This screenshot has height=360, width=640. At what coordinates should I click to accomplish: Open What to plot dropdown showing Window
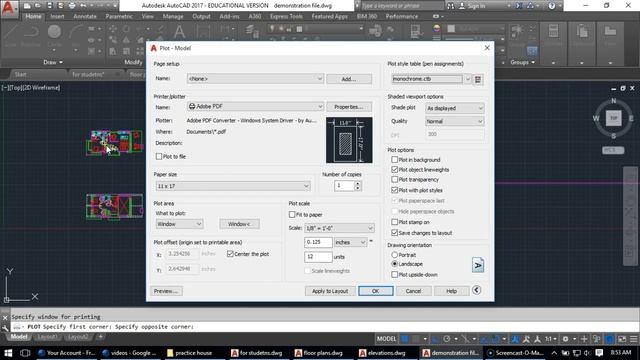click(179, 224)
